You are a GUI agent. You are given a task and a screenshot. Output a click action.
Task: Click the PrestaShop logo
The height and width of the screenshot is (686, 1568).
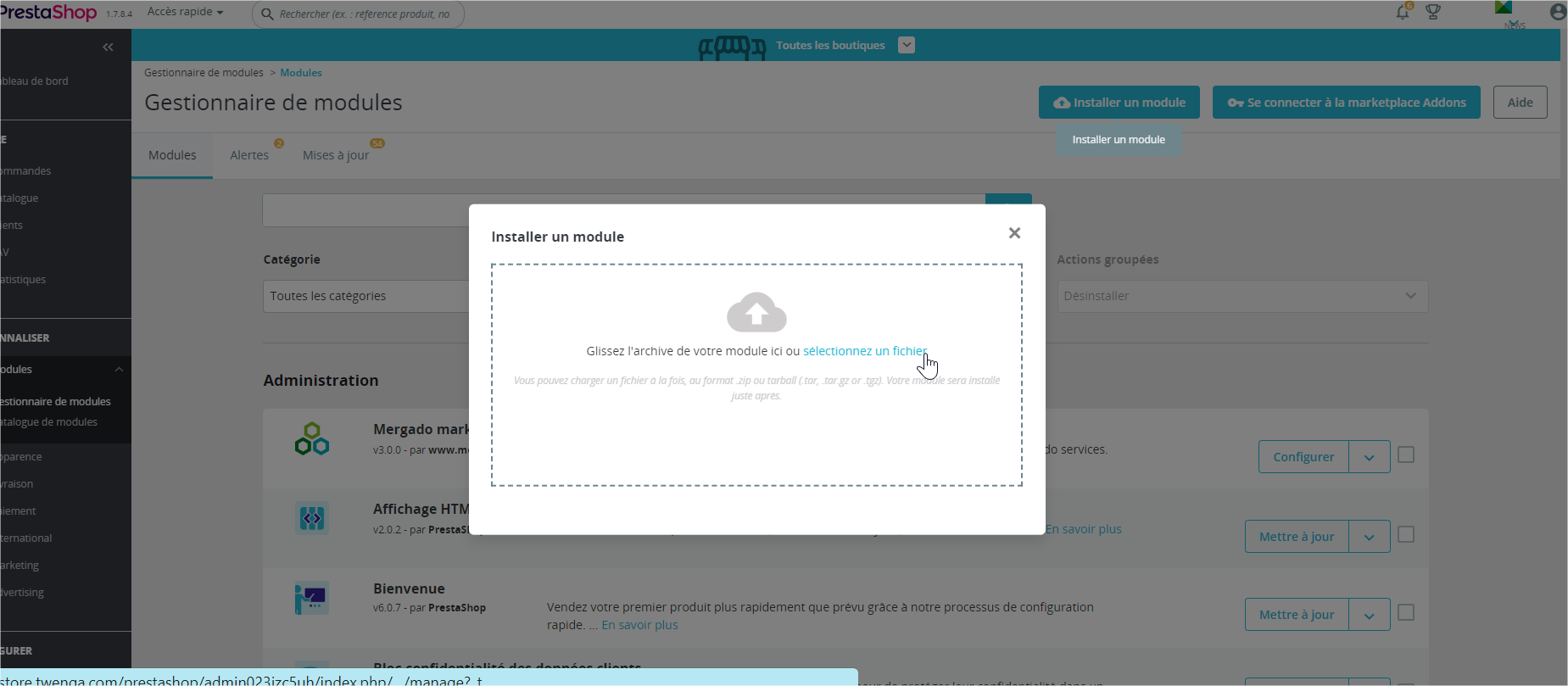(49, 12)
